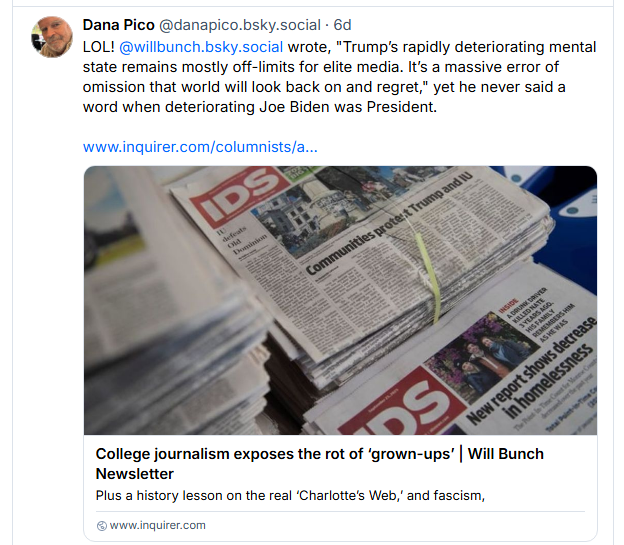This screenshot has width=624, height=545.
Task: Click the red IDS masthead atop the photo
Action: tap(235, 197)
